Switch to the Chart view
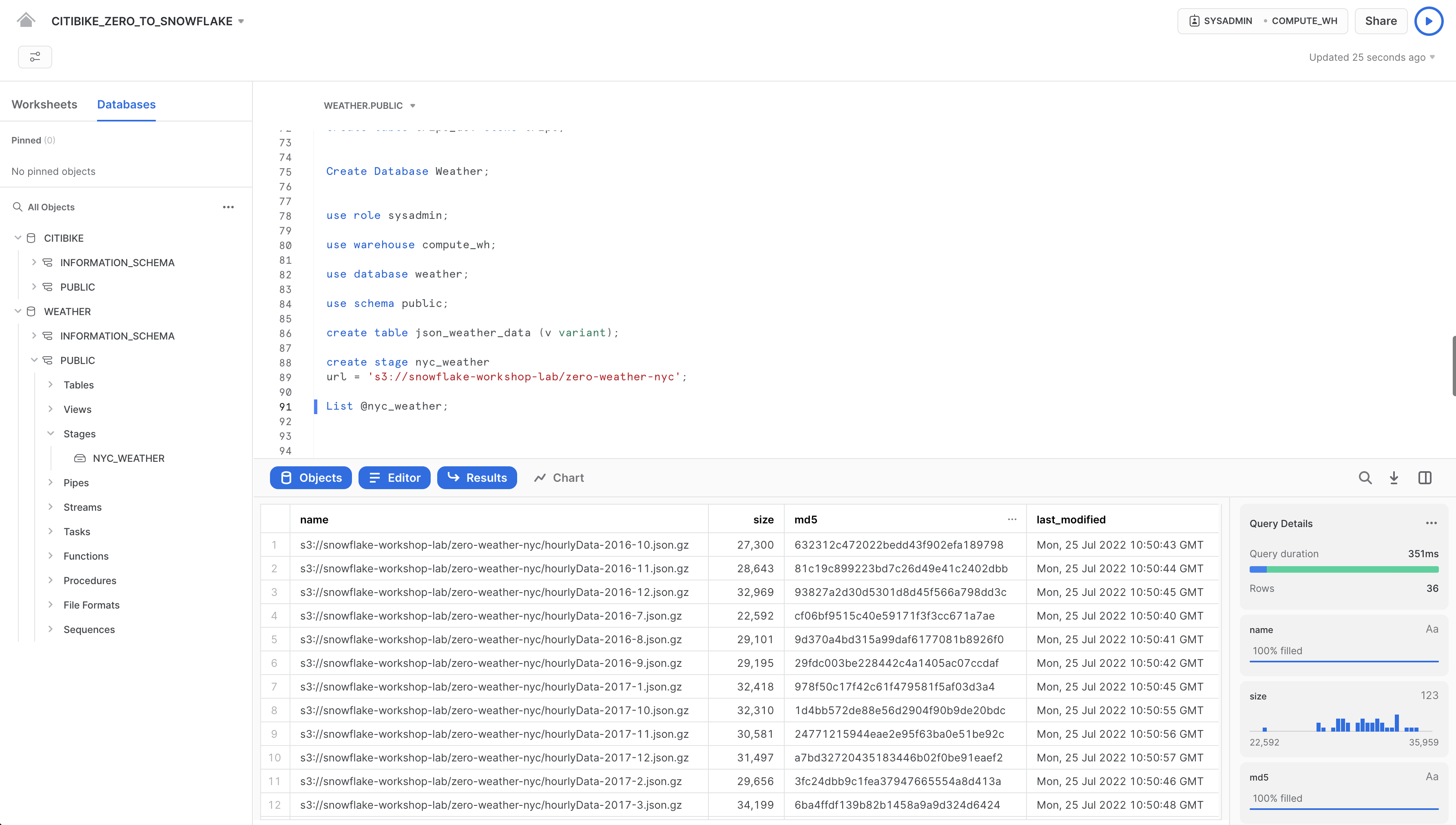The image size is (1456, 825). tap(559, 478)
